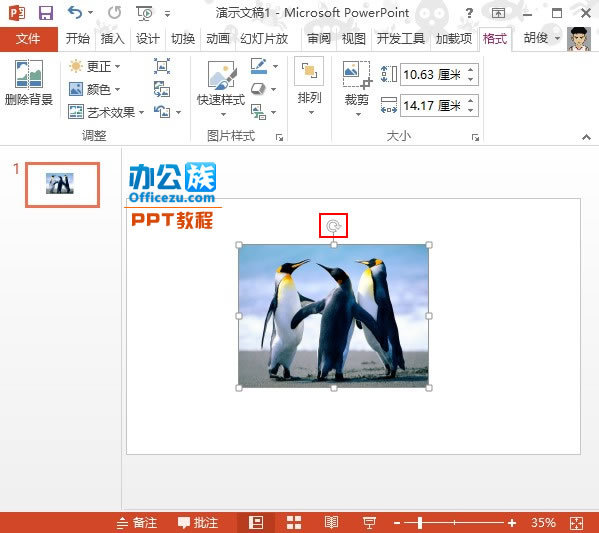
Task: Expand the Picture Layout dropdown arrow
Action: coord(274,112)
